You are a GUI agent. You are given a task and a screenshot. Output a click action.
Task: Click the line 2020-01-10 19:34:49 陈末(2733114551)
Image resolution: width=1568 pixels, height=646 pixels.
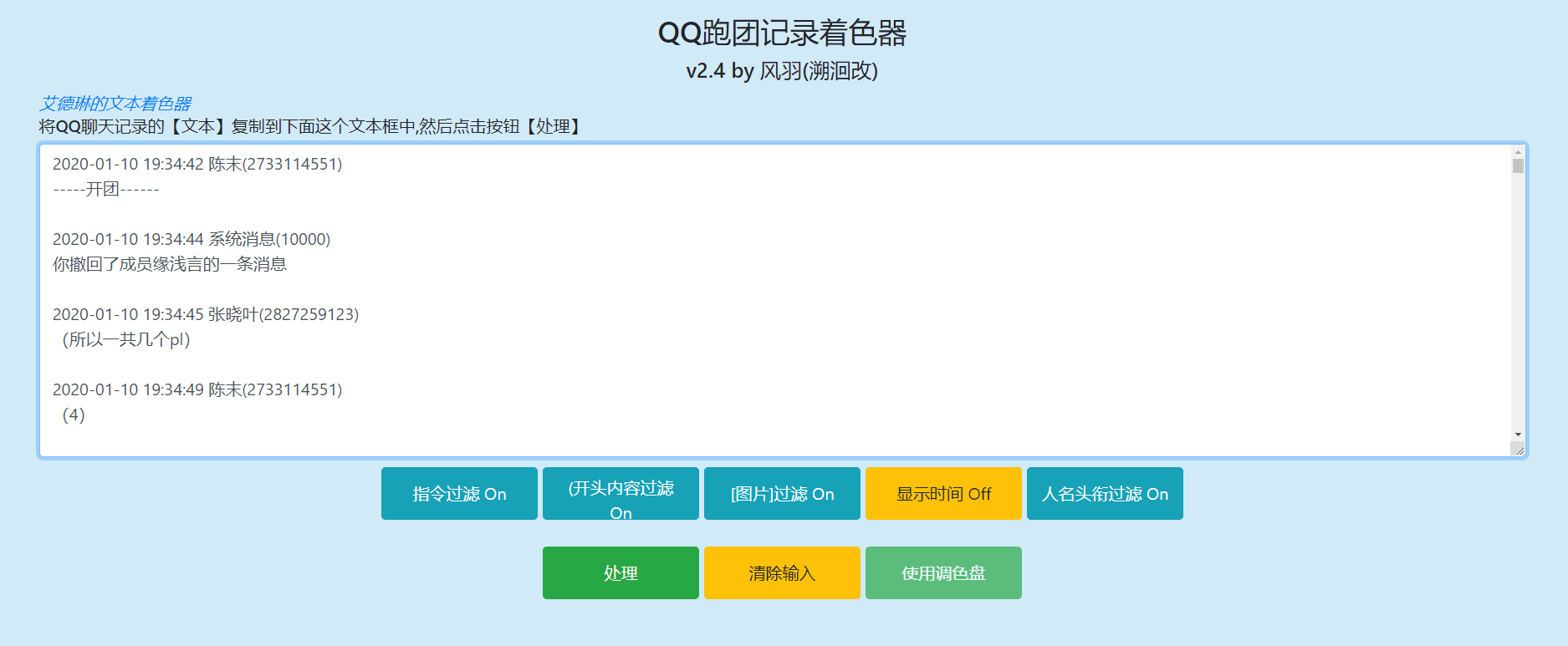[x=197, y=389]
